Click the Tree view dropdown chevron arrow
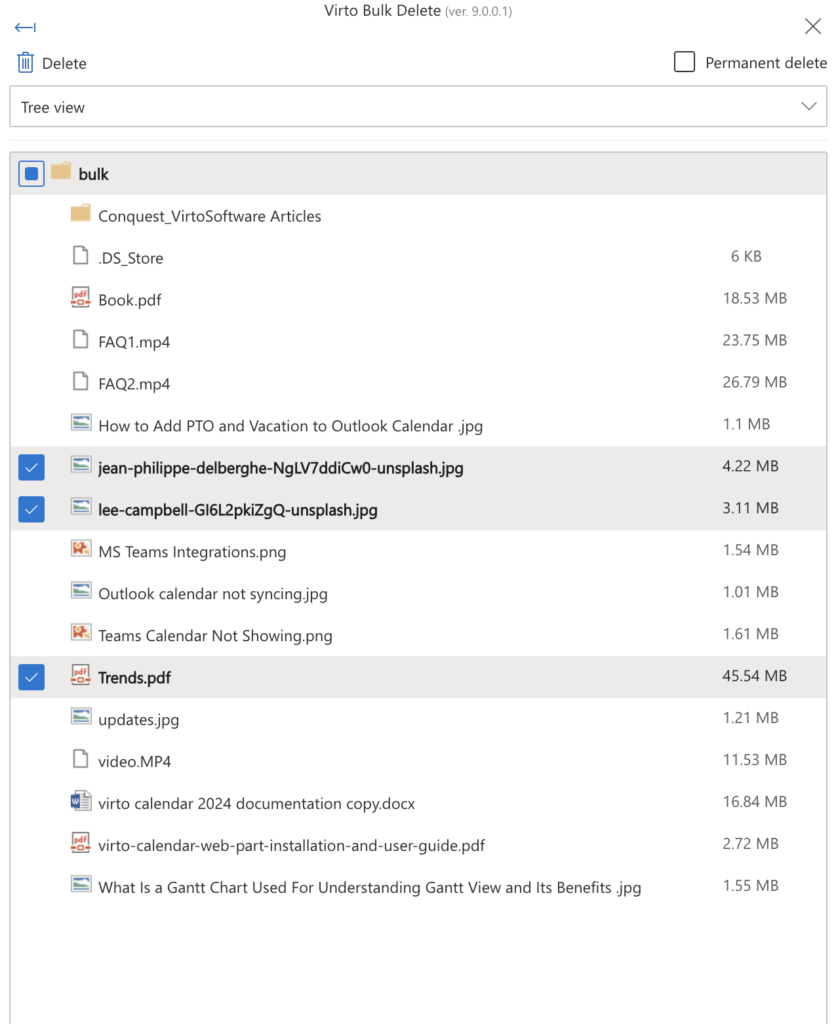 (809, 106)
